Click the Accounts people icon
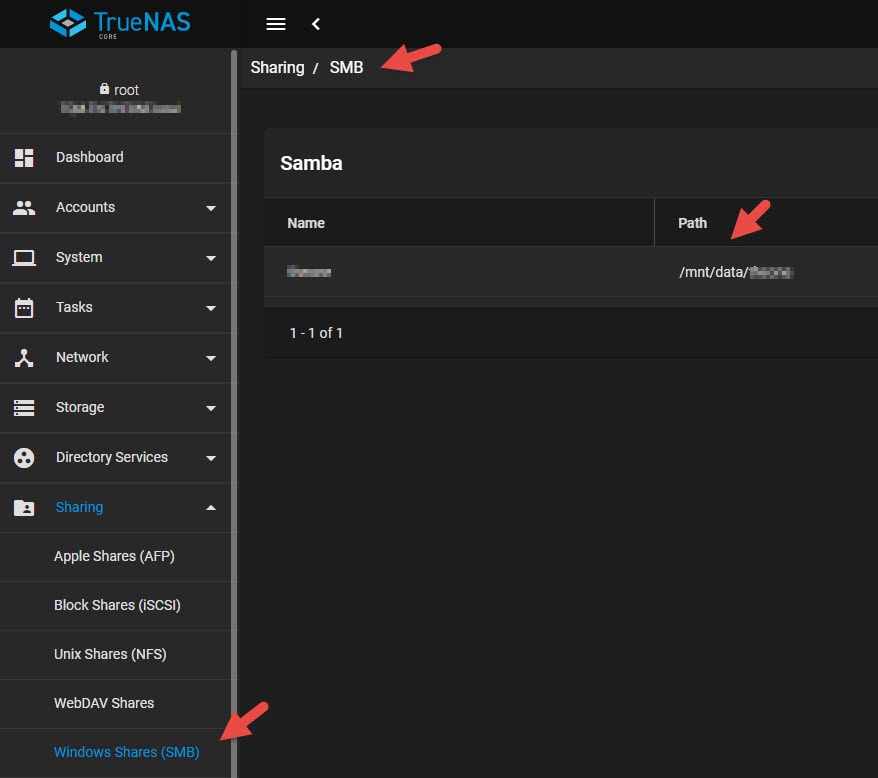 (x=24, y=208)
